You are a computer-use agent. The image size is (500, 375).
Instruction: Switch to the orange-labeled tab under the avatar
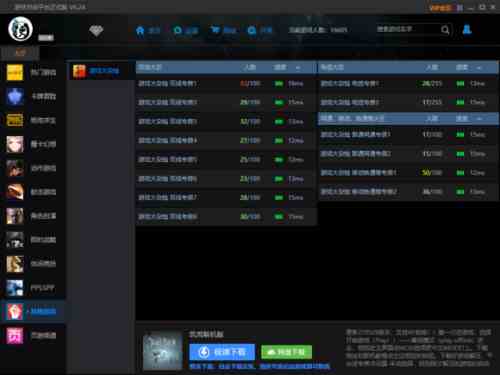click(x=20, y=53)
